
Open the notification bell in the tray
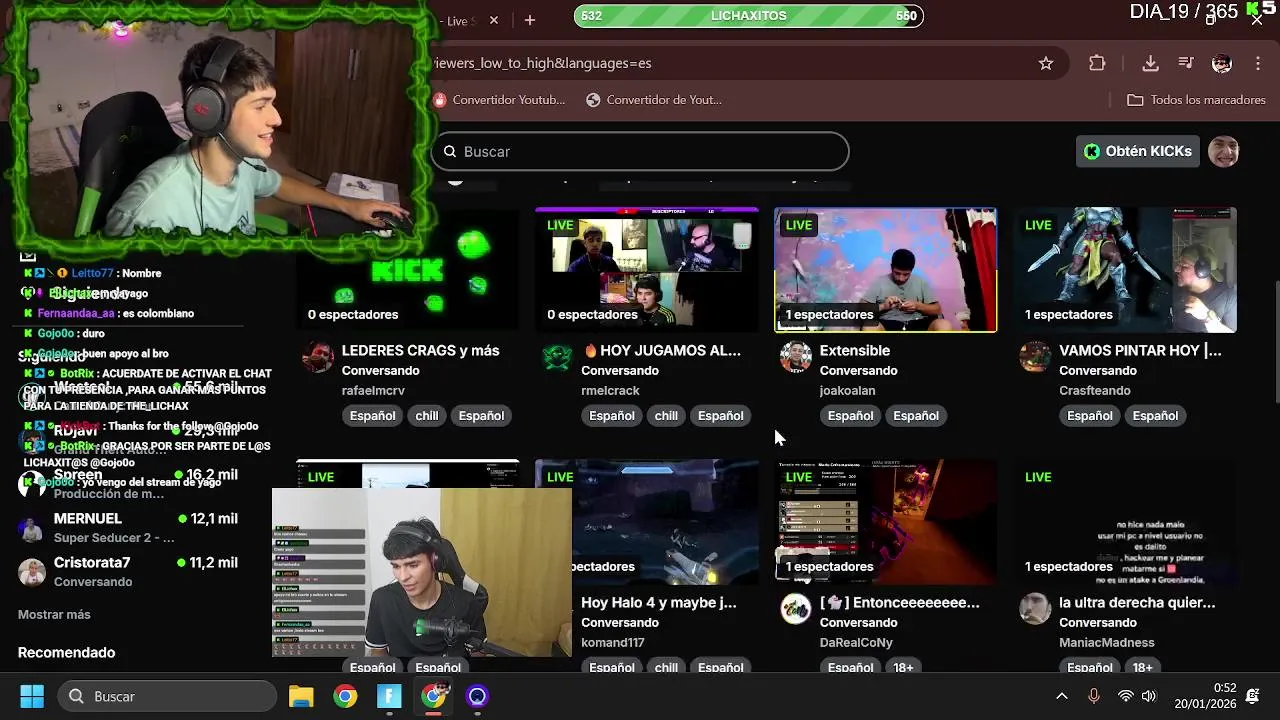[x=1253, y=696]
